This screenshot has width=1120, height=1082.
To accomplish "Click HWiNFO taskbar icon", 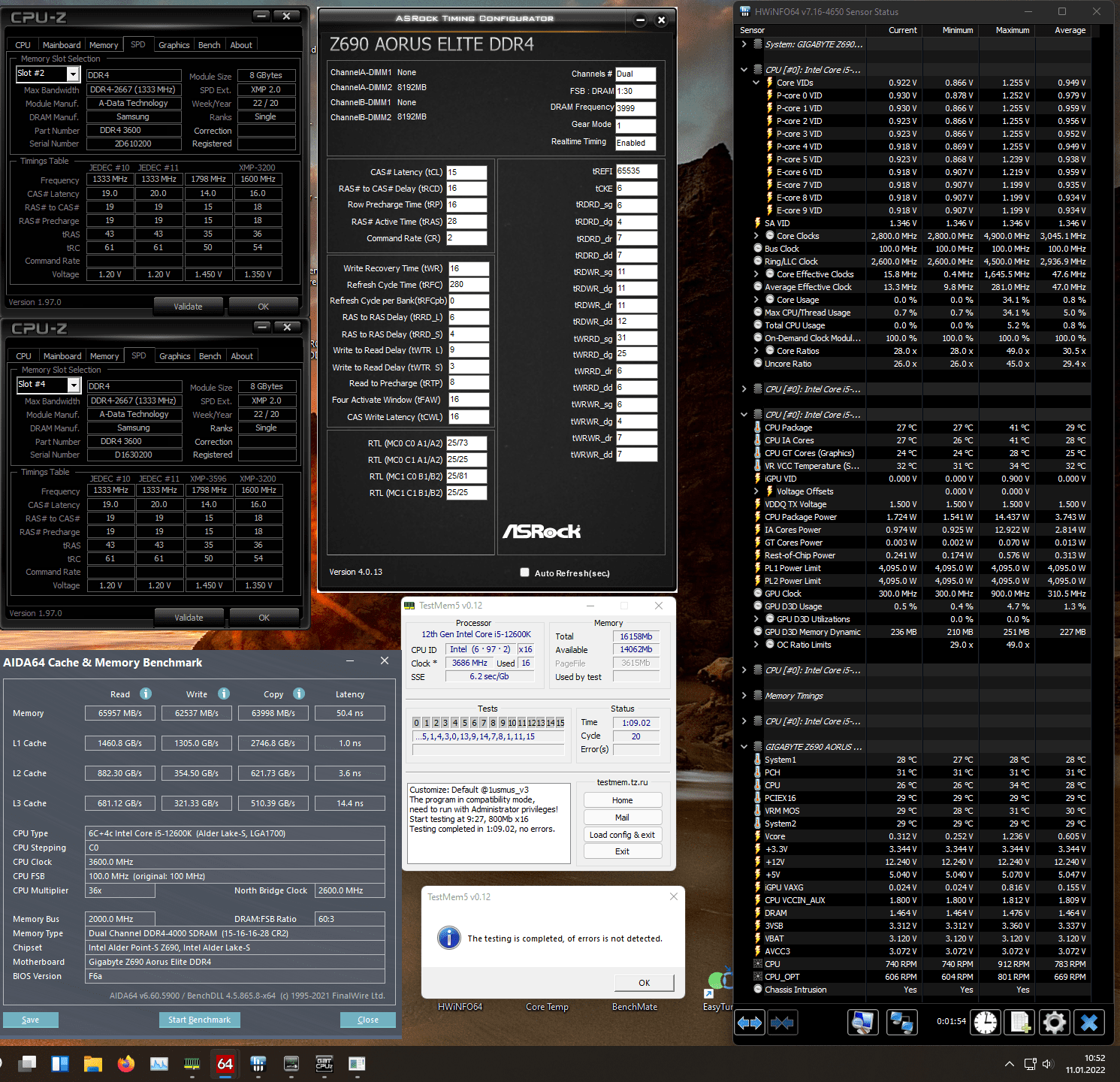I will click(x=258, y=1063).
